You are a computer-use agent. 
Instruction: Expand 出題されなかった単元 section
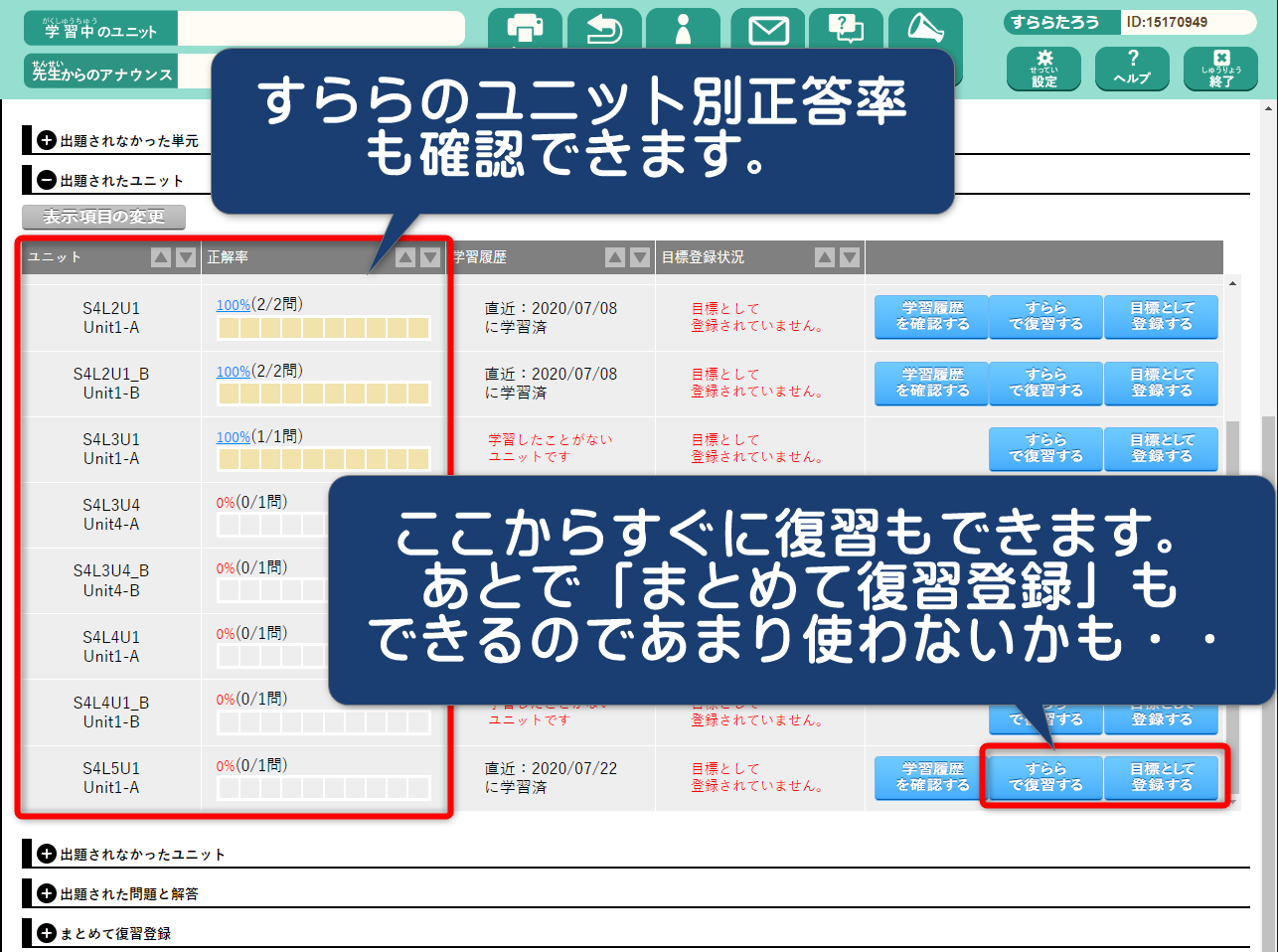tap(47, 140)
